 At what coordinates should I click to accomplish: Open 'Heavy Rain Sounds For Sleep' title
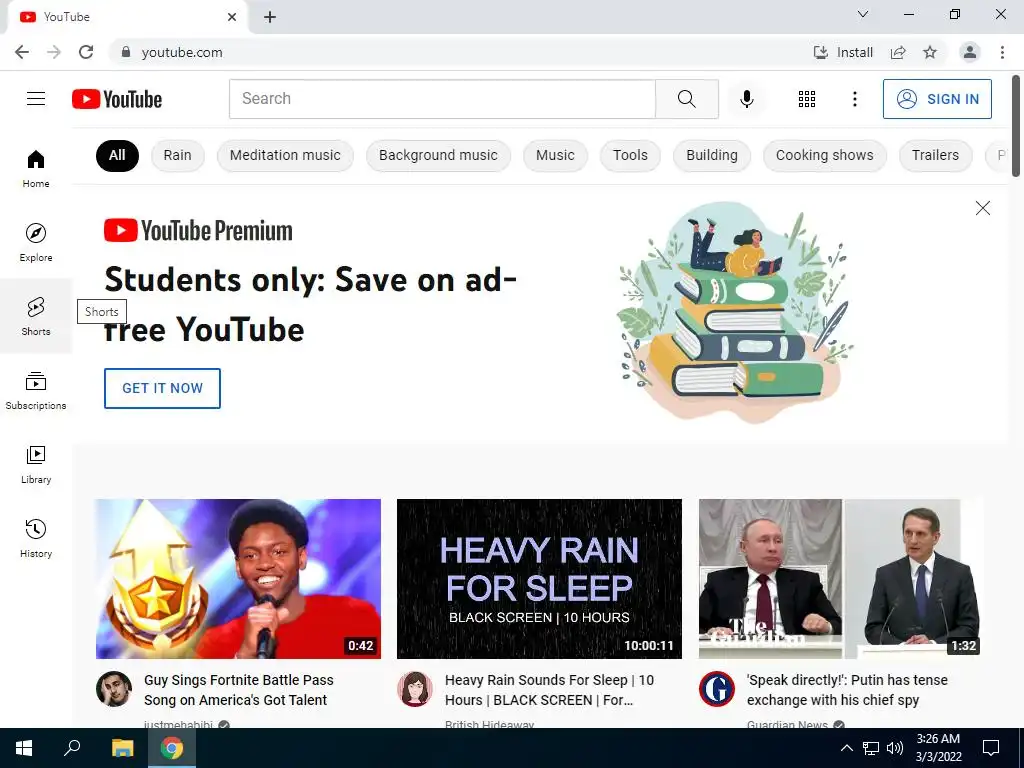point(549,690)
